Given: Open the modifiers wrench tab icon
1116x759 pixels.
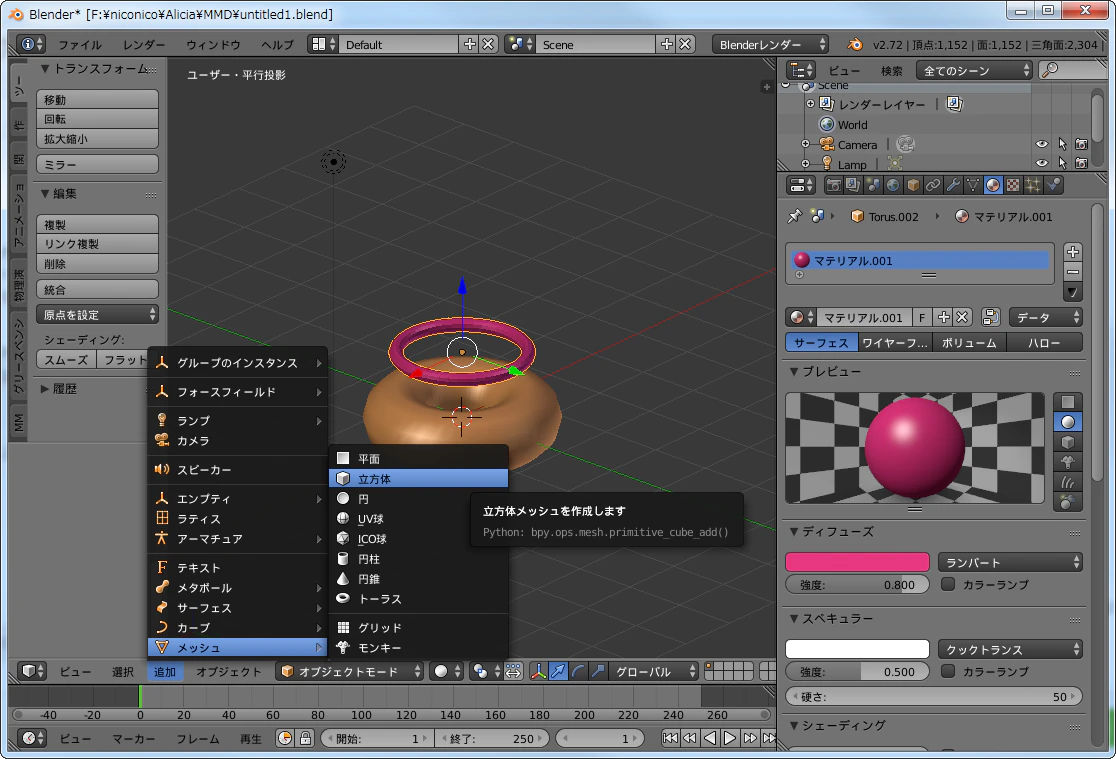Looking at the screenshot, I should click(952, 185).
